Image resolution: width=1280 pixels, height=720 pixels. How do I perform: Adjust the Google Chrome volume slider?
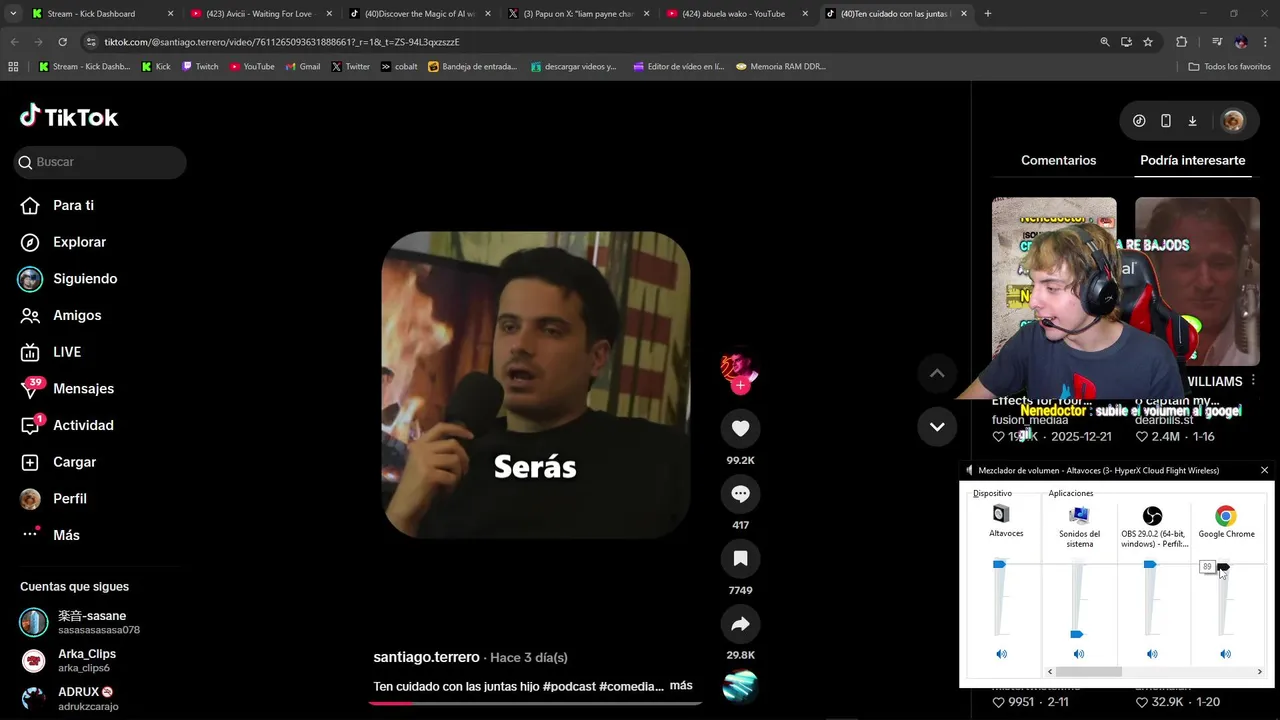click(x=1224, y=567)
